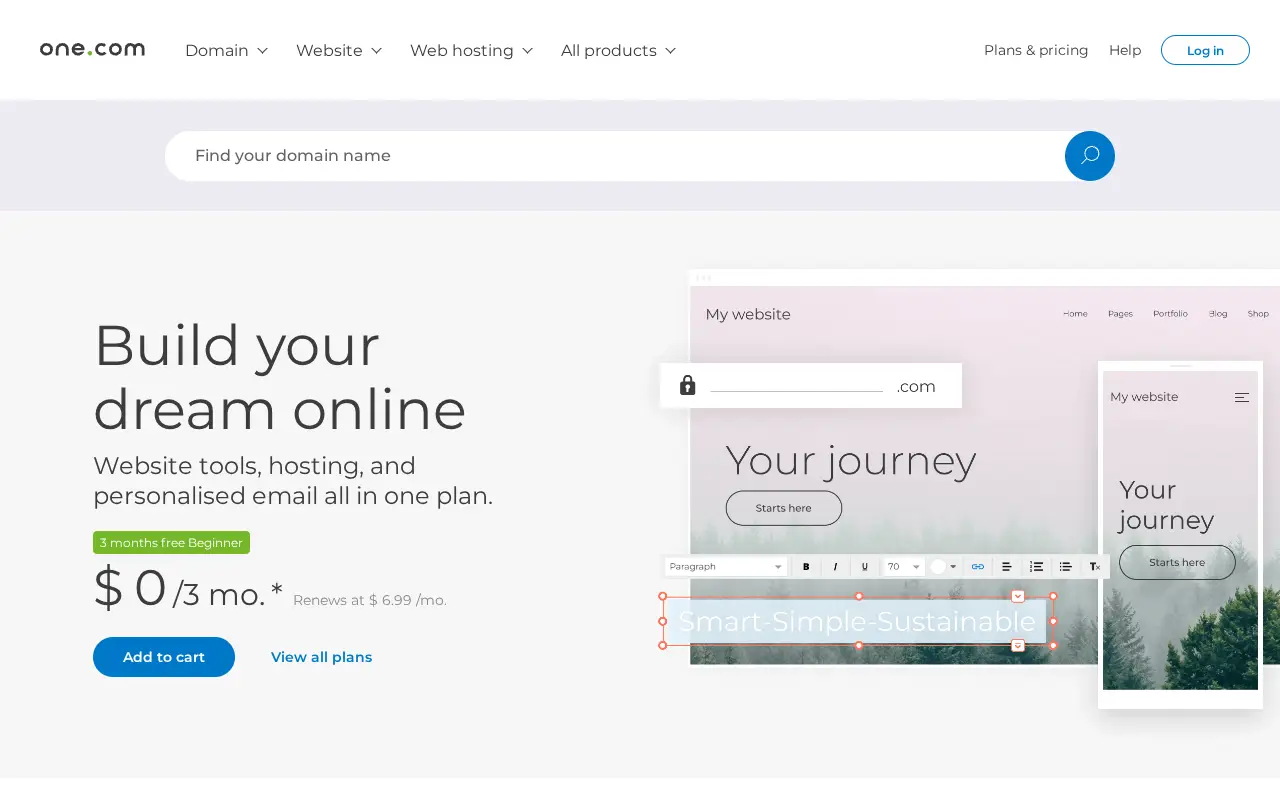
Task: Select Home in the preview site menu
Action: [1075, 314]
